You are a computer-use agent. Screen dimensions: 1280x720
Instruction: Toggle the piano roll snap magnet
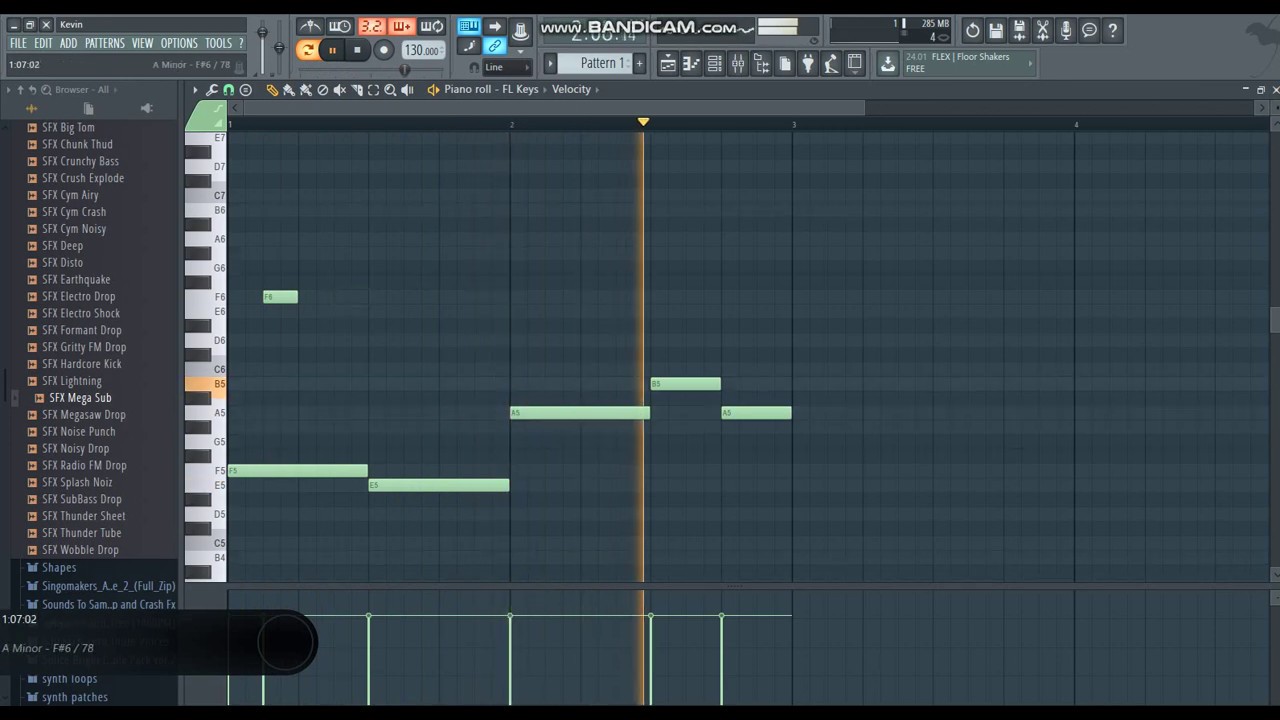point(229,90)
